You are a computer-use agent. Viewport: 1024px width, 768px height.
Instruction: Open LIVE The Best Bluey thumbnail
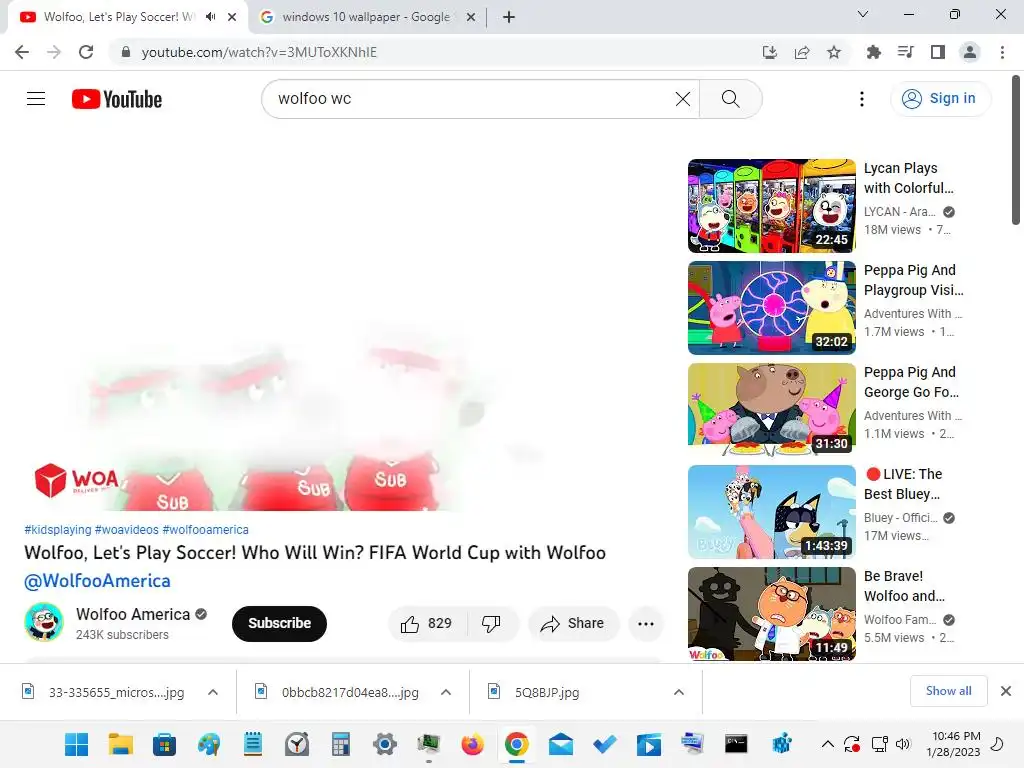coord(771,511)
